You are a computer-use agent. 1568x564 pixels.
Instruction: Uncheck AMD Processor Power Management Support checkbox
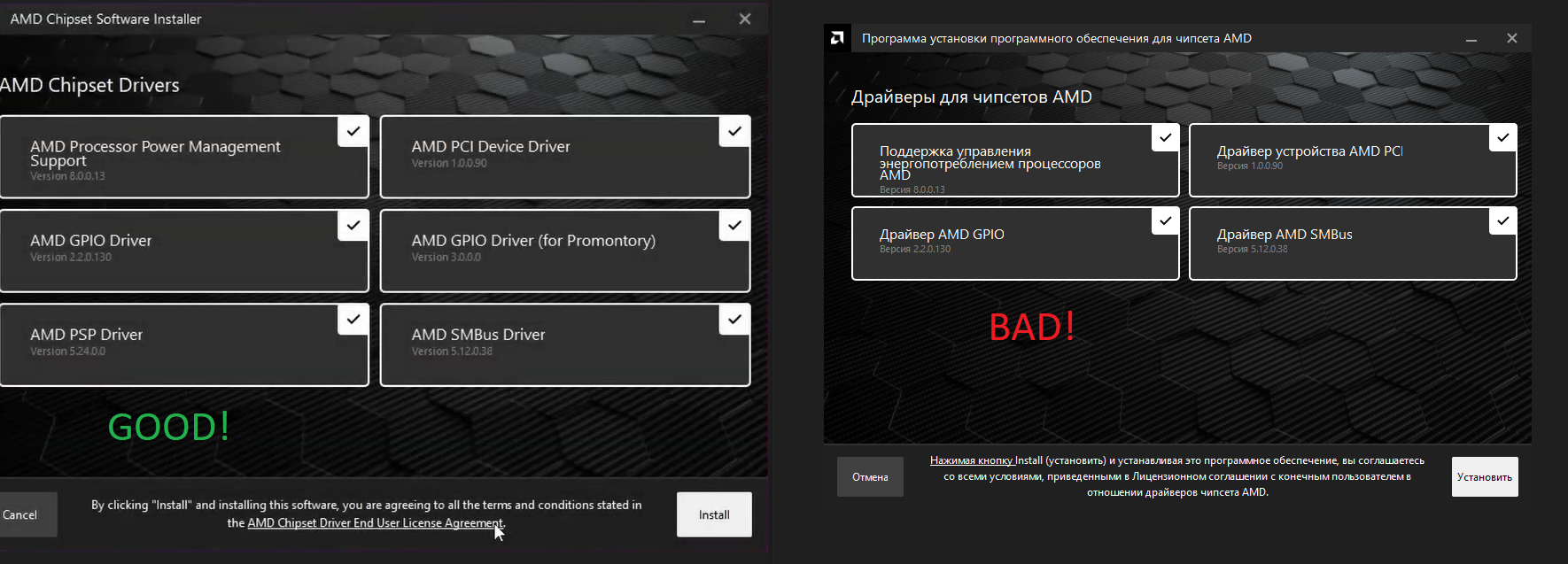pos(353,131)
